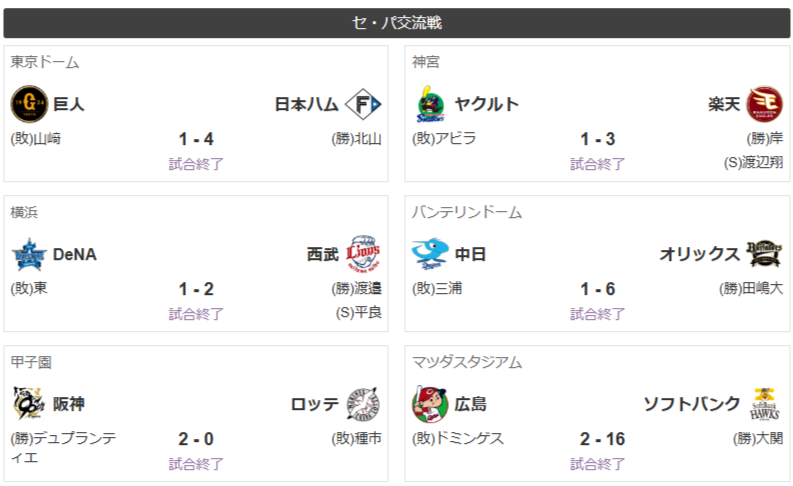Image resolution: width=793 pixels, height=486 pixels.
Task: Click the Rakuten Eagles logo
Action: coord(765,104)
